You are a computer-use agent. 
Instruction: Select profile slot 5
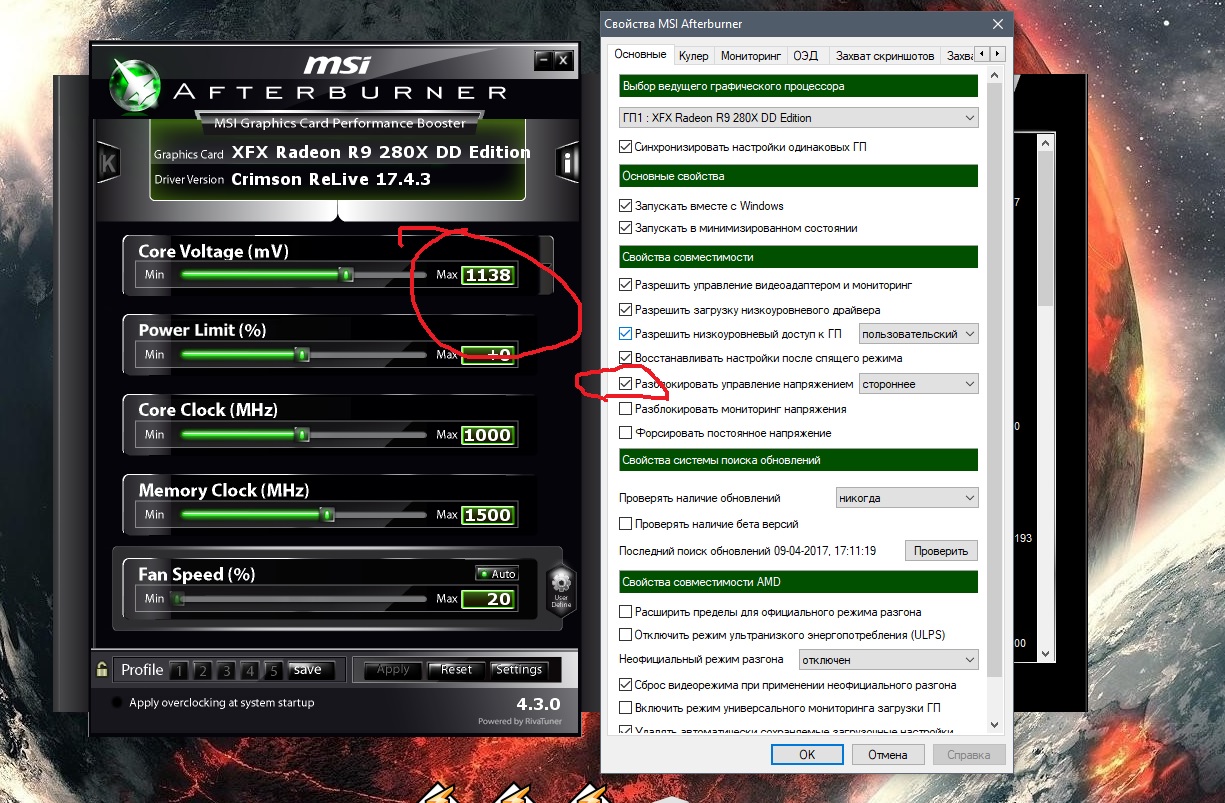point(274,670)
